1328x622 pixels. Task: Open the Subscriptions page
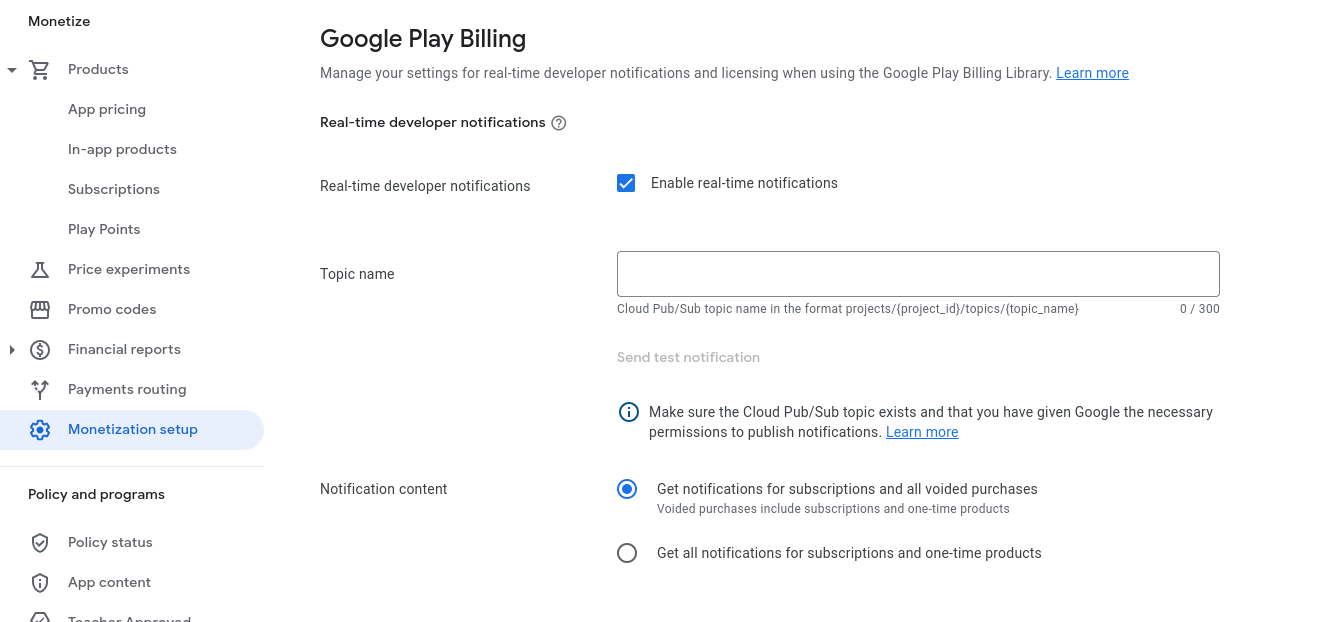coord(113,189)
